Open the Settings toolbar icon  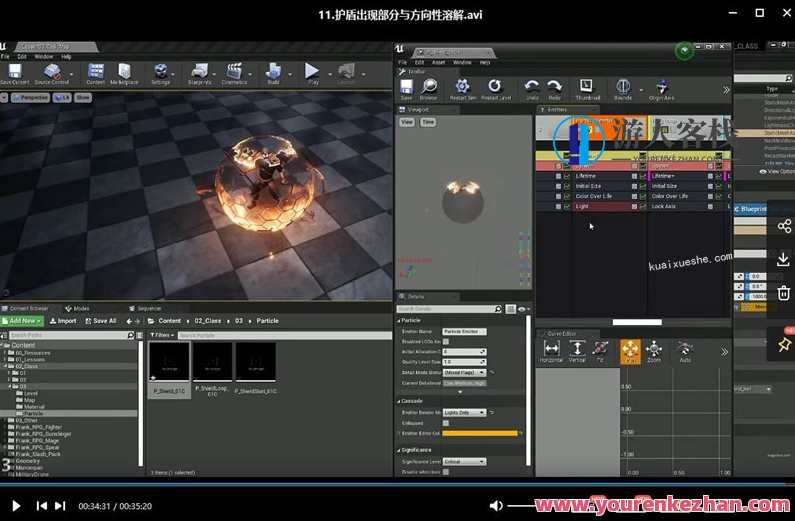(x=160, y=71)
